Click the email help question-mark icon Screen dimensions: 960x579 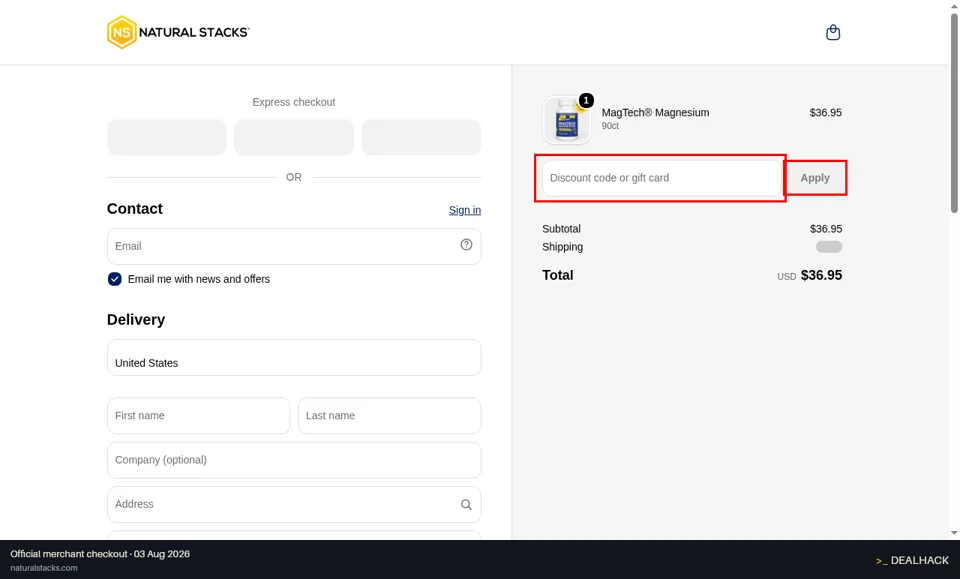[466, 245]
